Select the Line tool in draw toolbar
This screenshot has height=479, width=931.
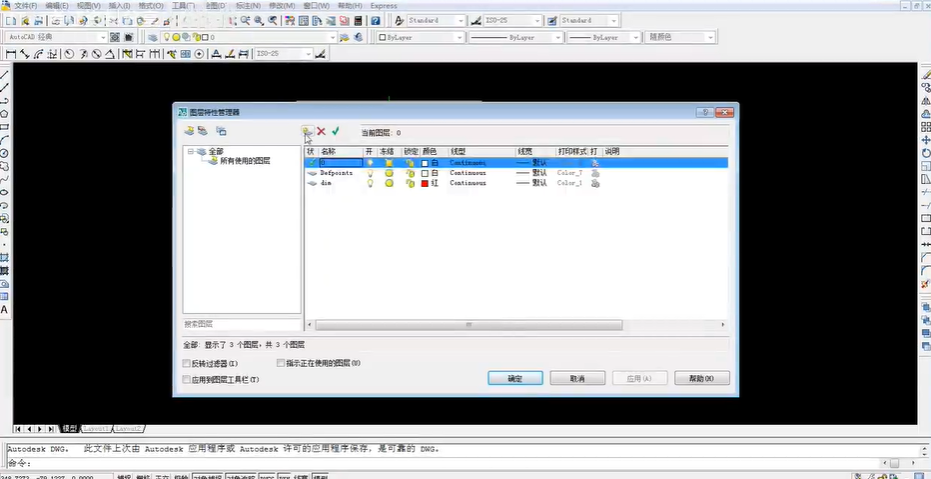pyautogui.click(x=4, y=75)
